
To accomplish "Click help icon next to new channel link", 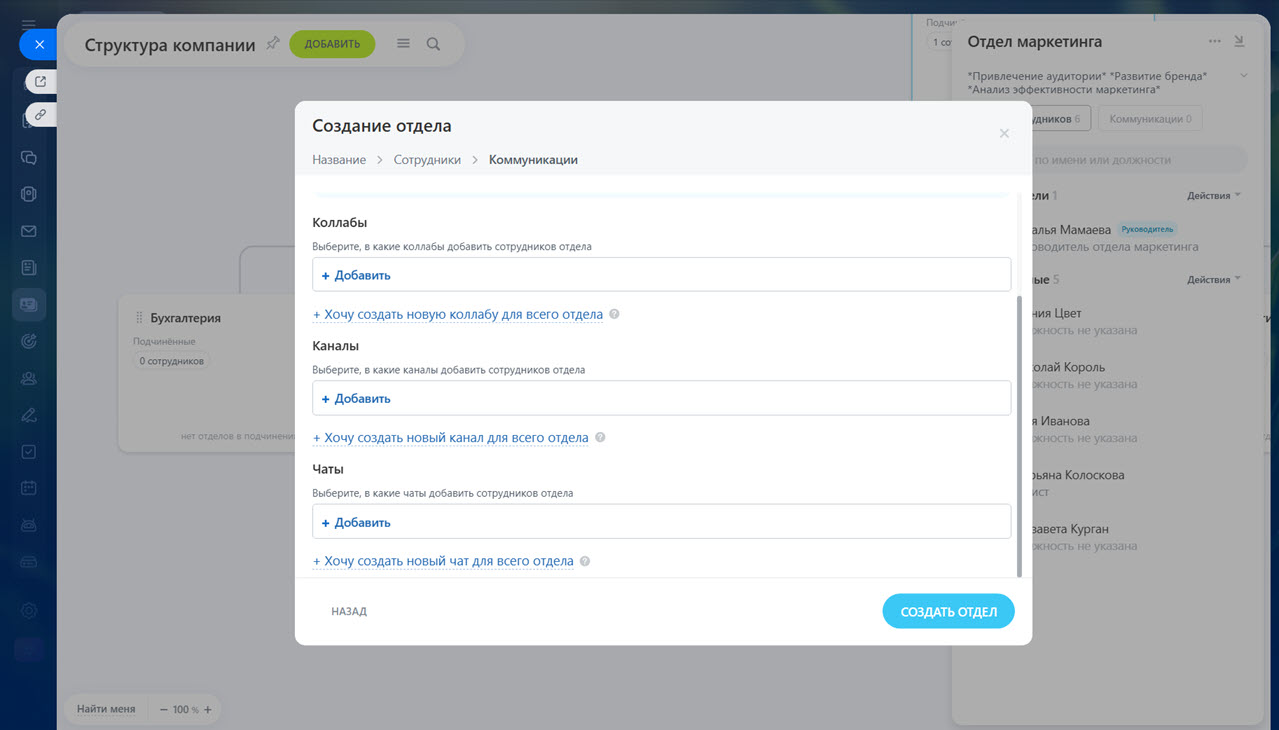I will click(600, 438).
